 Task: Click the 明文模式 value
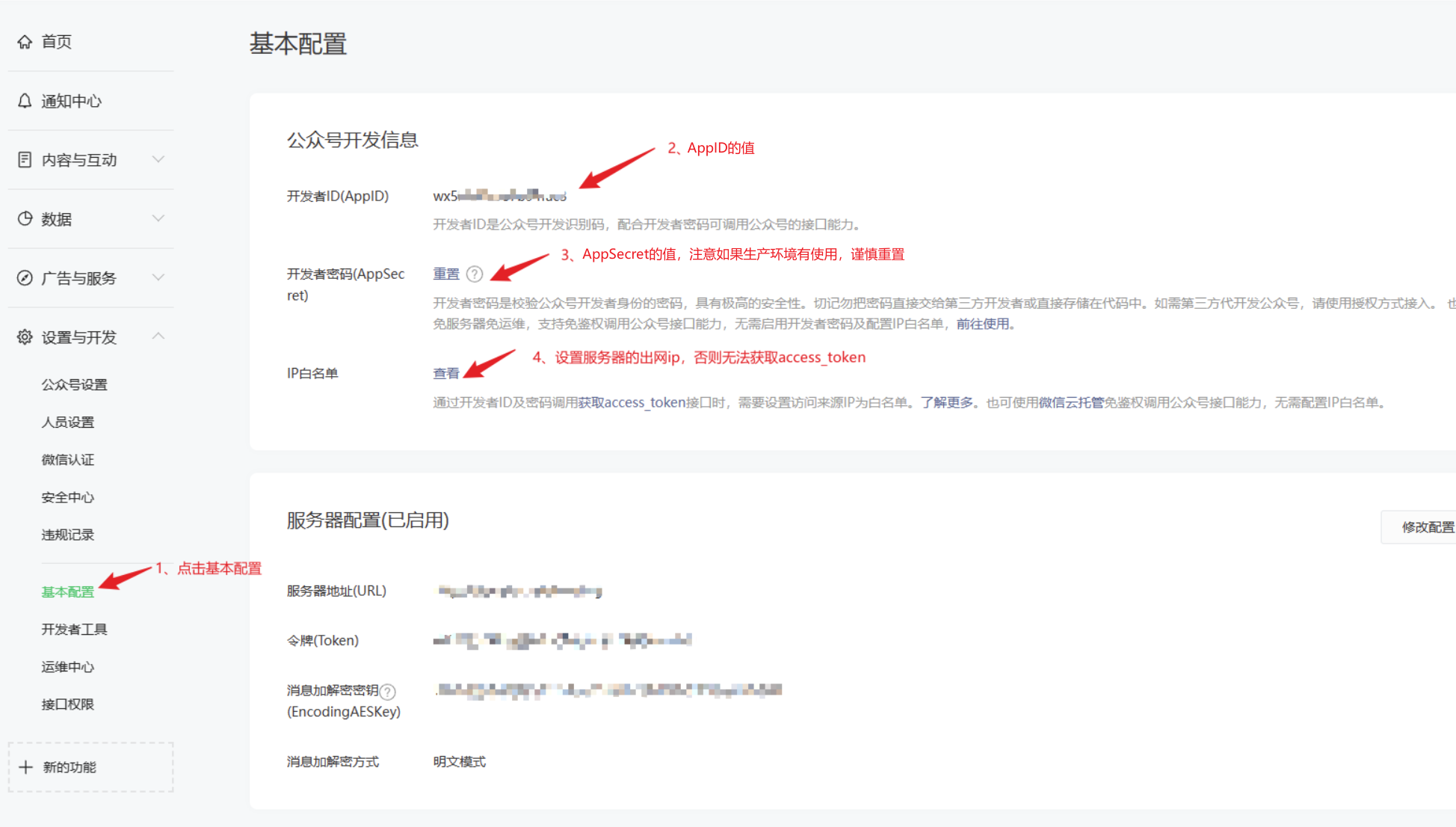pyautogui.click(x=460, y=762)
